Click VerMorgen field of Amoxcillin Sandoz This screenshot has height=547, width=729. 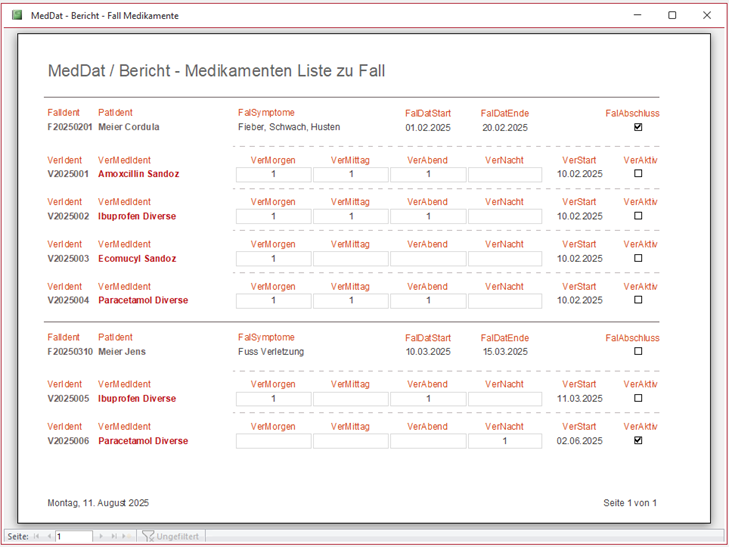click(273, 174)
